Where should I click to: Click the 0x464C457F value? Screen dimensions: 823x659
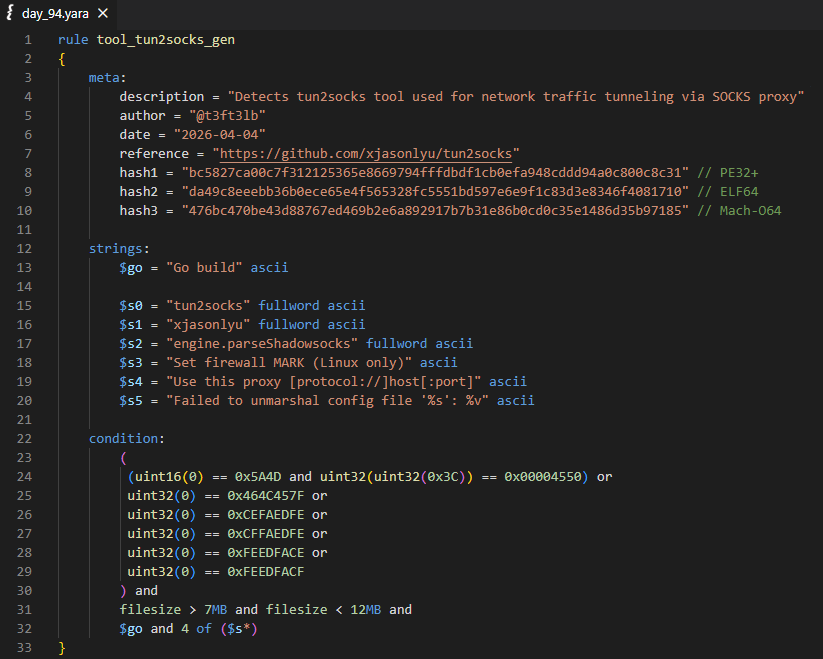266,496
